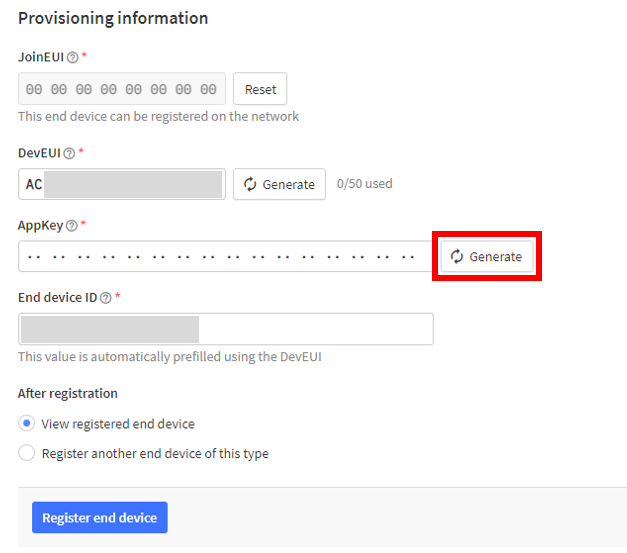Image resolution: width=627 pixels, height=553 pixels.
Task: Reset the JoinEUI value
Action: click(260, 89)
